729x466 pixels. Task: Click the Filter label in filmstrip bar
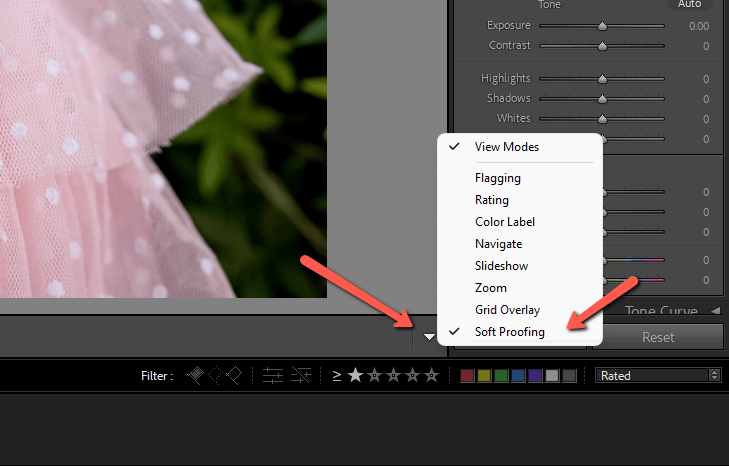(157, 376)
